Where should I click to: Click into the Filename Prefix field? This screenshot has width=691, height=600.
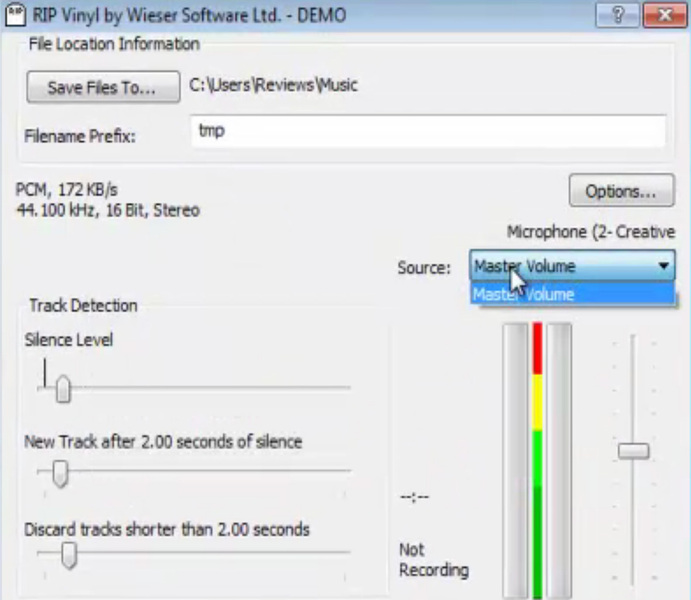tap(428, 131)
